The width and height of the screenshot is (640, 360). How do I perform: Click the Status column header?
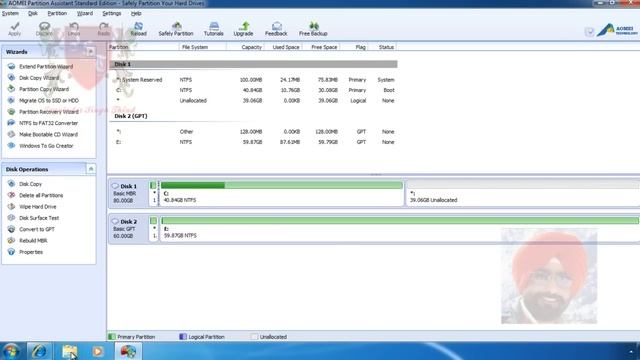point(382,47)
